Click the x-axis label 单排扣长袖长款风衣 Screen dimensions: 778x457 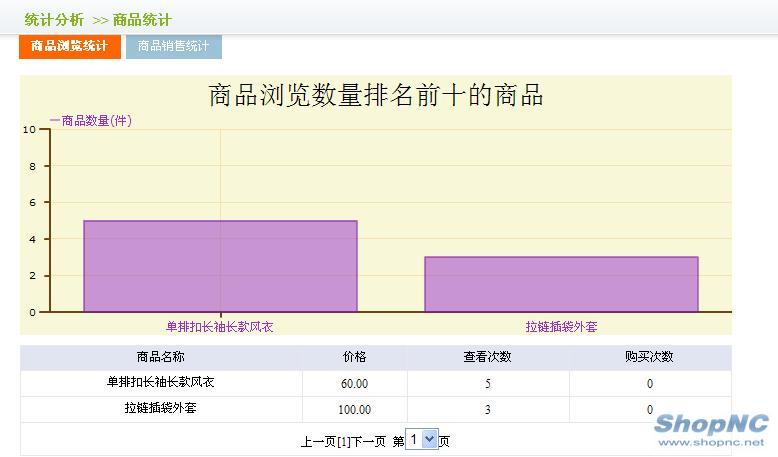(x=220, y=326)
